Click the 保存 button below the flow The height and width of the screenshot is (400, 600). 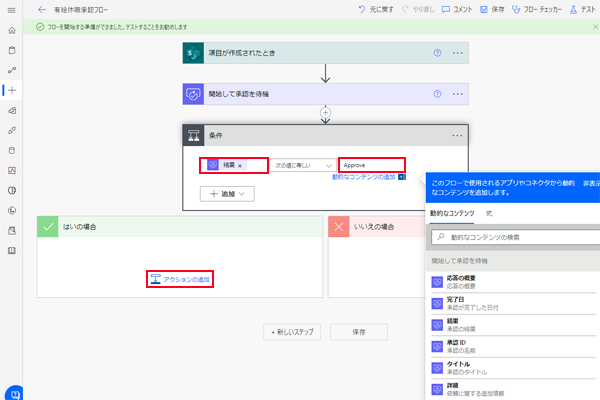point(359,332)
